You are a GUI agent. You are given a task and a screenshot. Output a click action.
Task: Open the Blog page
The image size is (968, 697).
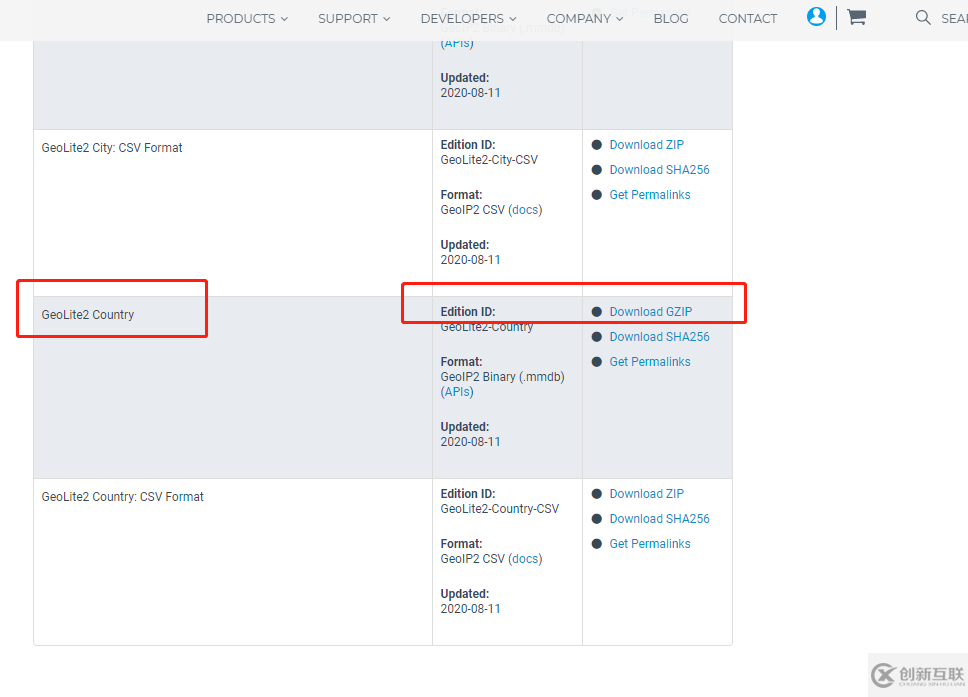(x=670, y=19)
